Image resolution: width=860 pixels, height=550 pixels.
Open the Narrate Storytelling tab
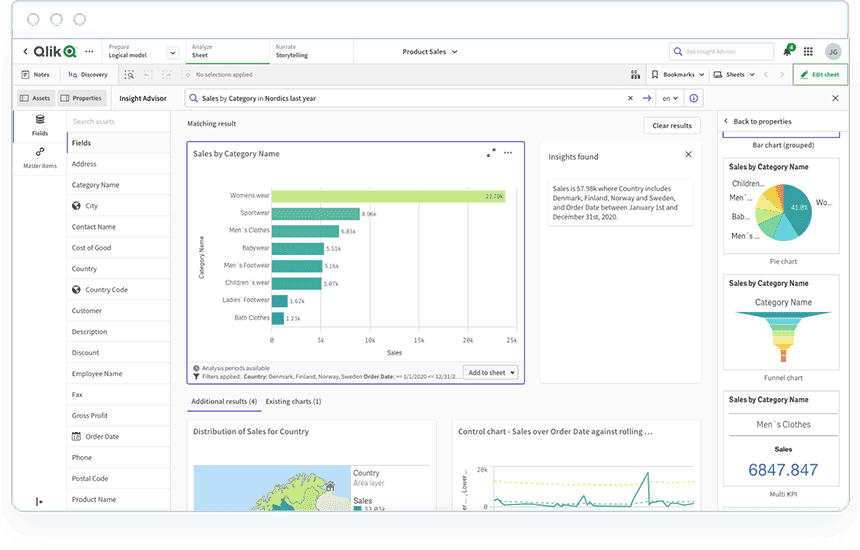[292, 51]
